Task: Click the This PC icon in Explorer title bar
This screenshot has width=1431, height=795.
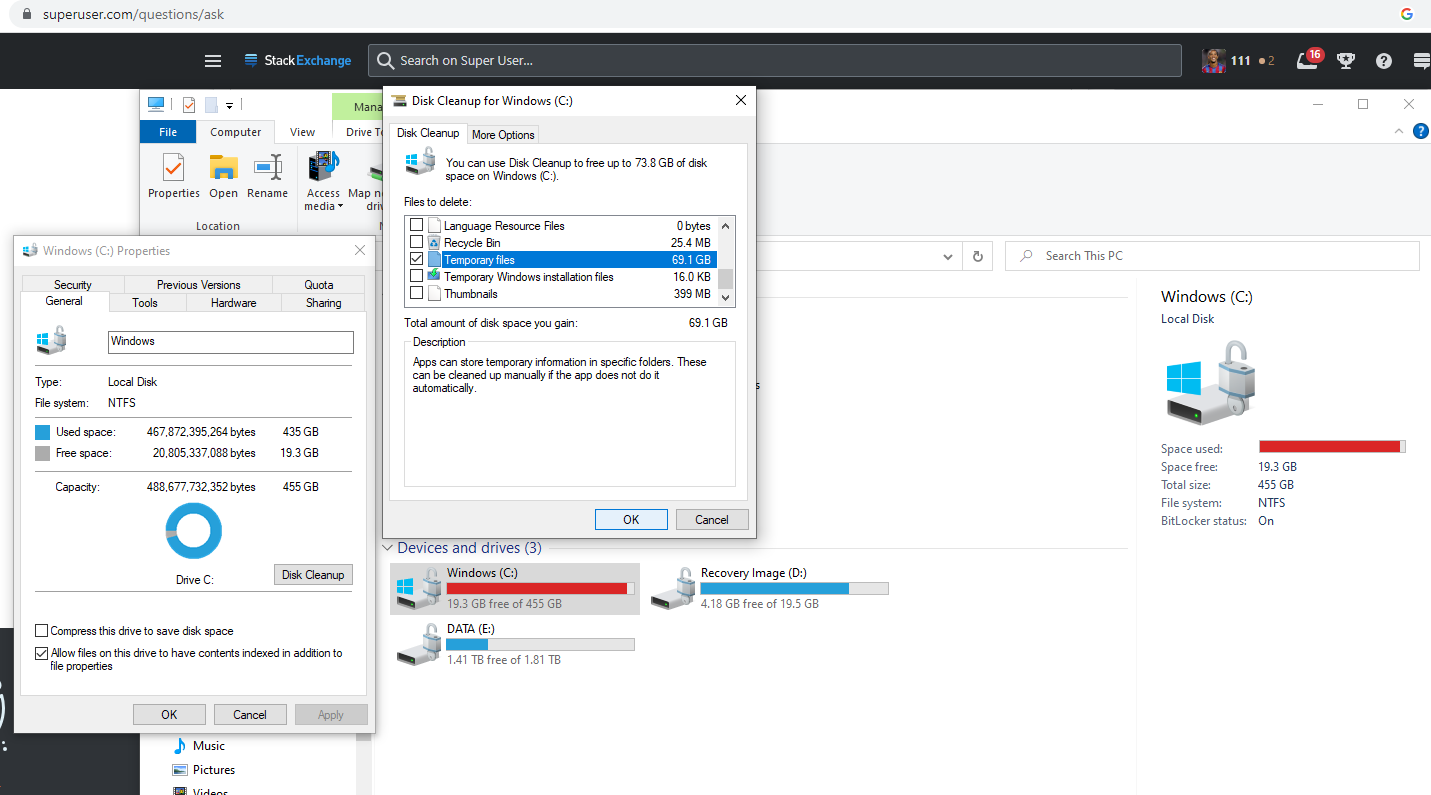Action: click(156, 104)
